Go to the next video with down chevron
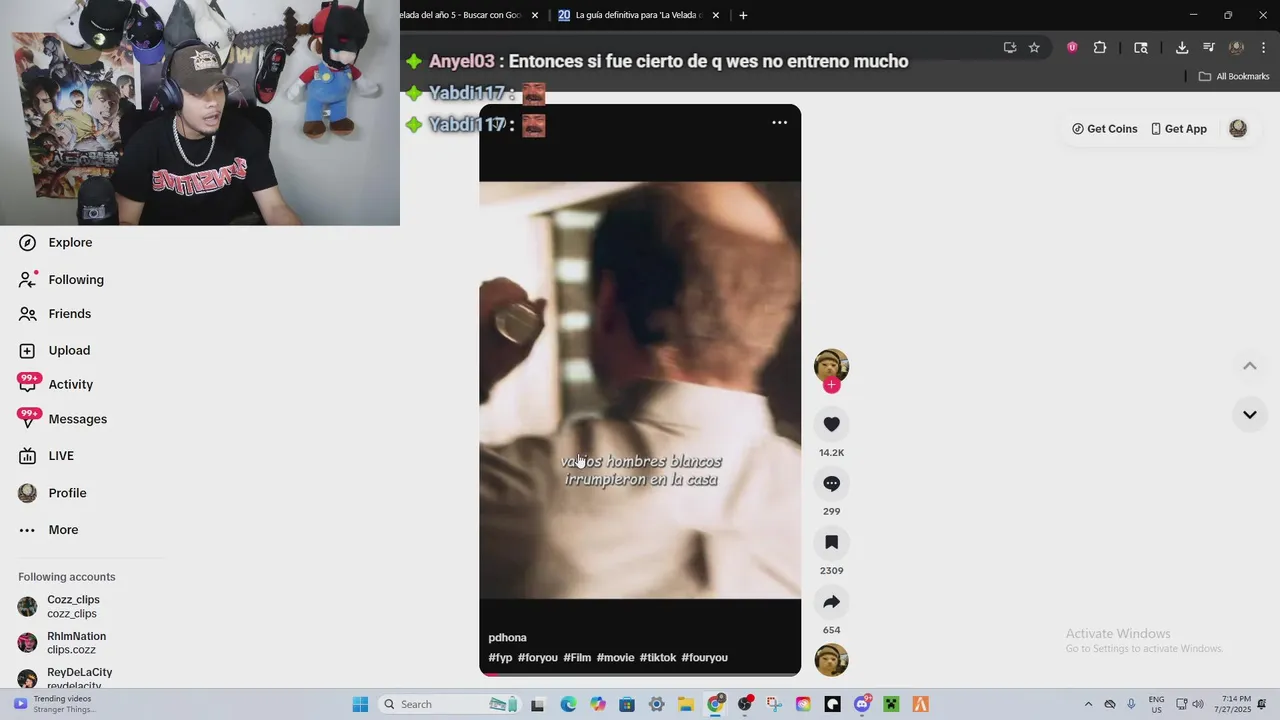1280x720 pixels. point(1249,414)
